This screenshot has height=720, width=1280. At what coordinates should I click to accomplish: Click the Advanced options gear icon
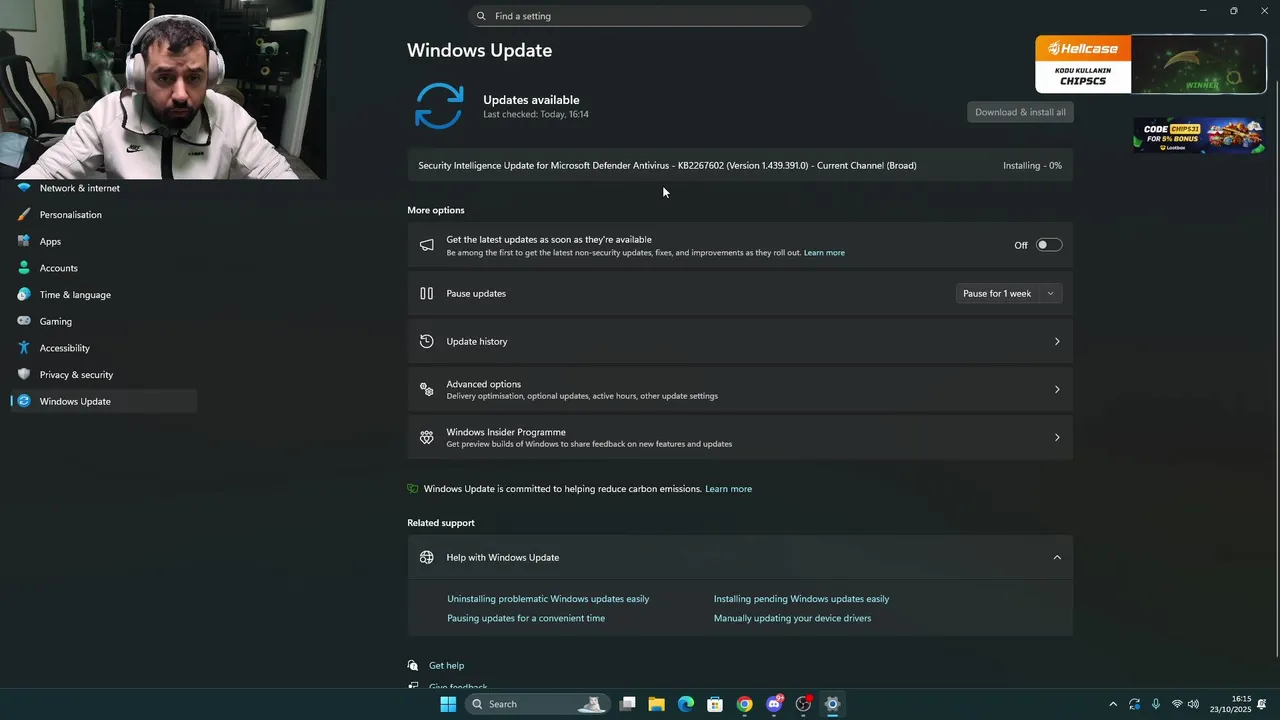tap(427, 389)
